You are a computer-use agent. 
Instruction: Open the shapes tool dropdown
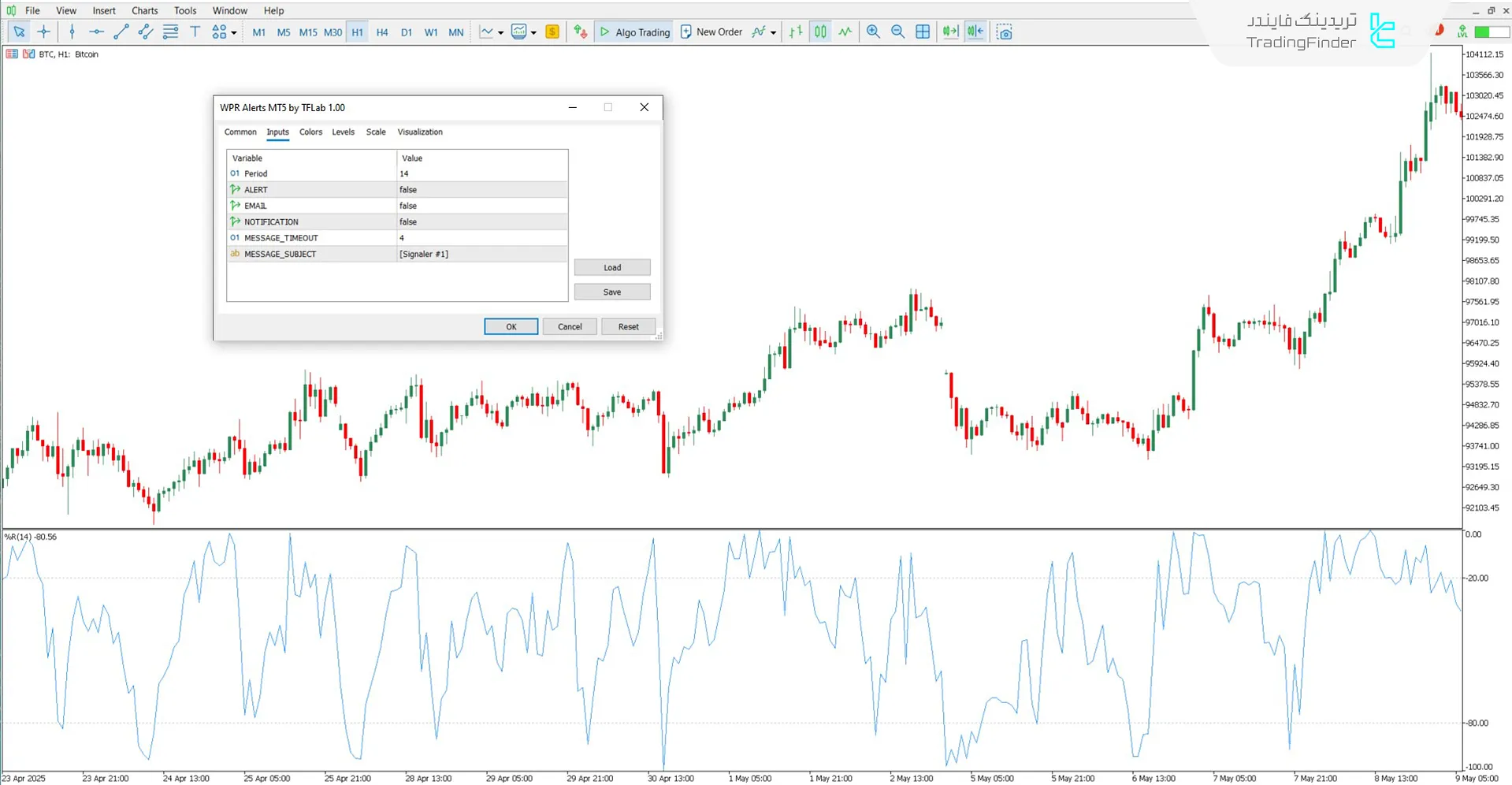point(233,32)
